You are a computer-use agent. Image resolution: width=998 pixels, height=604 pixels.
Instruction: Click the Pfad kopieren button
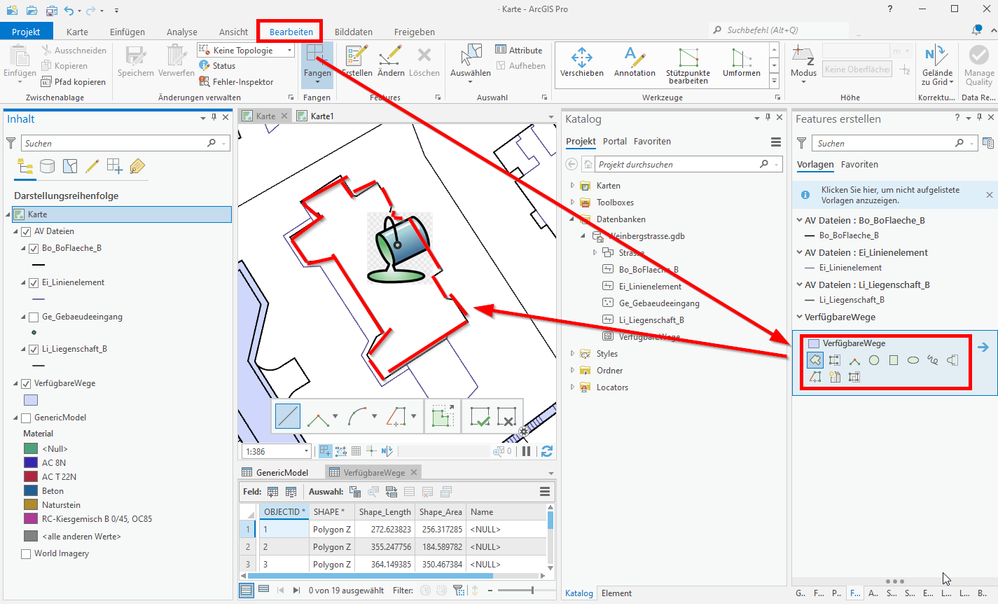[73, 81]
